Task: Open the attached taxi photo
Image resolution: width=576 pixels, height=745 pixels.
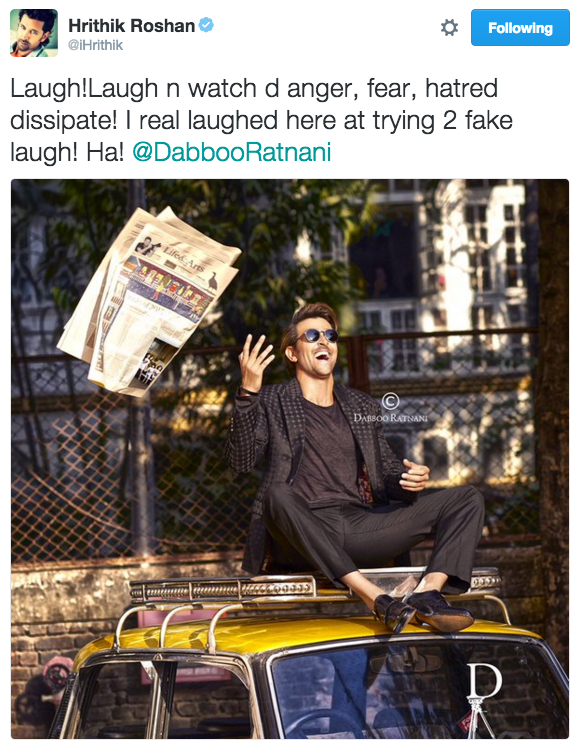Action: 290,458
